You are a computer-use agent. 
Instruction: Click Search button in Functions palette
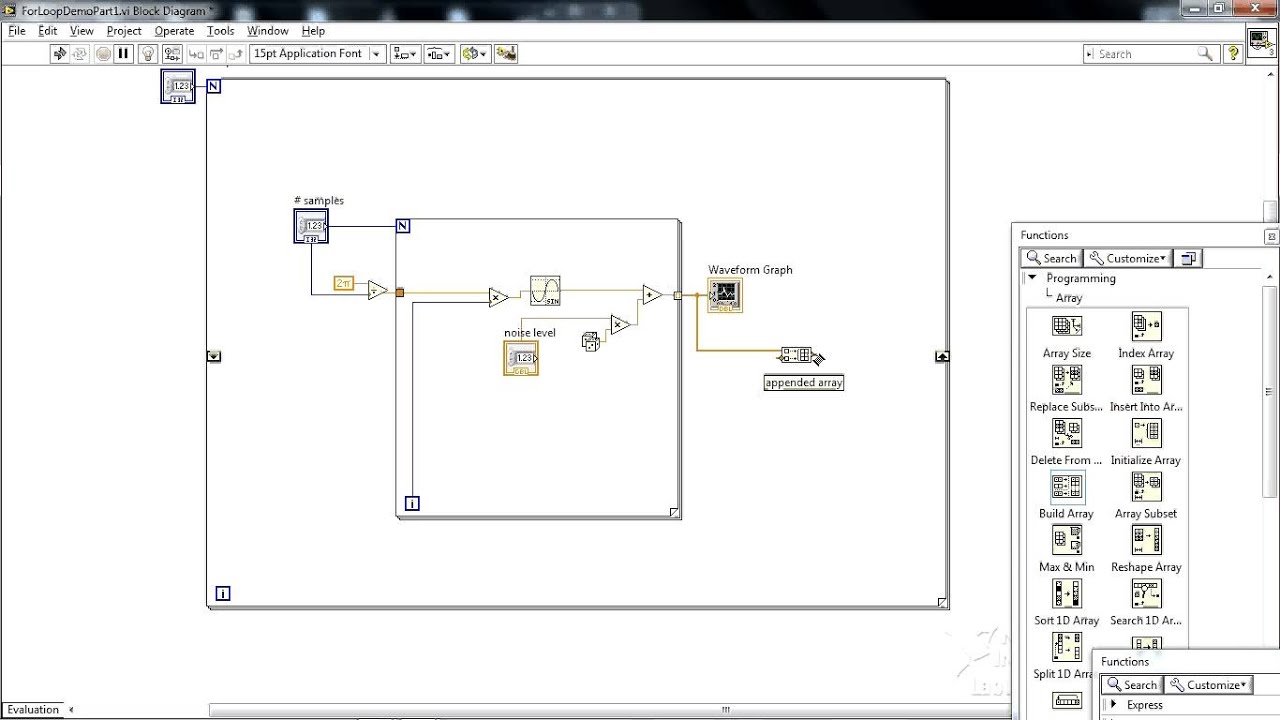1051,258
